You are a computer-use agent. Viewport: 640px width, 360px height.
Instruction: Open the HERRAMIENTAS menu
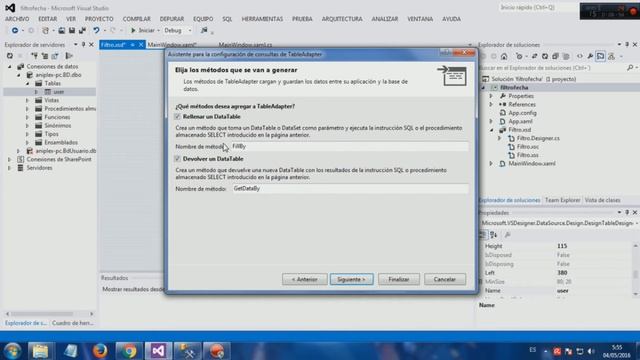coord(262,19)
